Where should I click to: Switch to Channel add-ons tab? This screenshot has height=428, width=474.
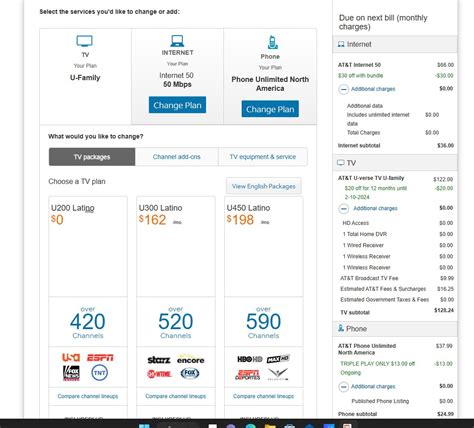(x=177, y=157)
